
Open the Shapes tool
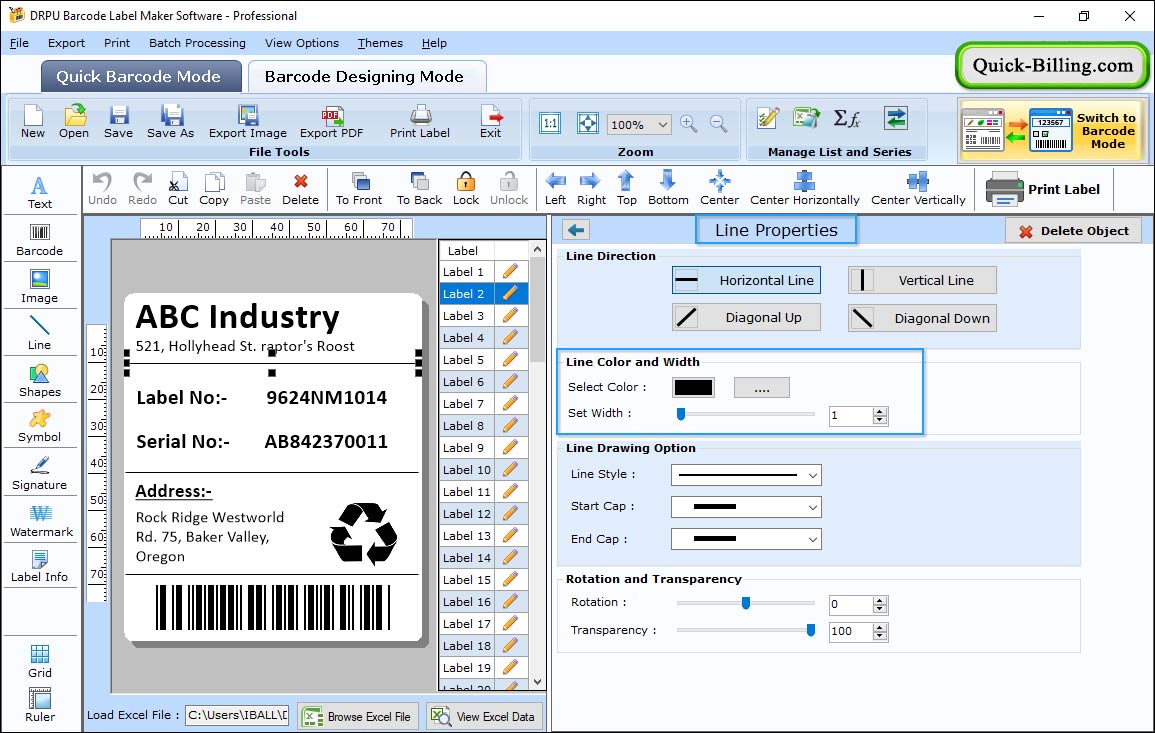(40, 380)
